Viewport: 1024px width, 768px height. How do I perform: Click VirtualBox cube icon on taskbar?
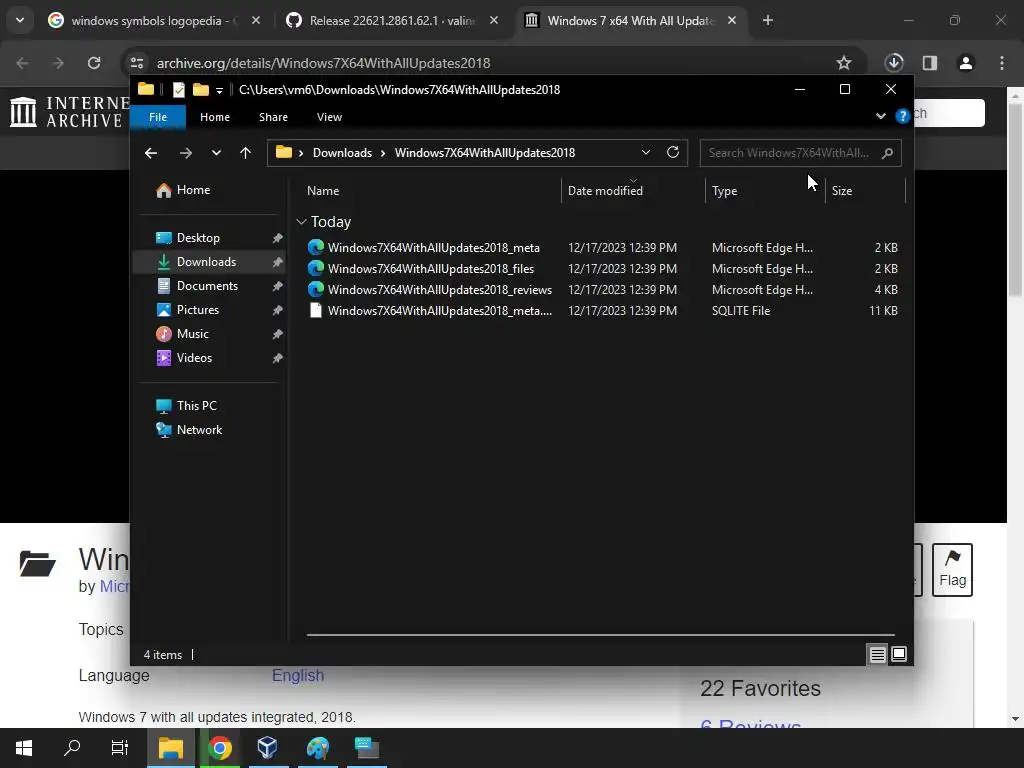coord(268,748)
